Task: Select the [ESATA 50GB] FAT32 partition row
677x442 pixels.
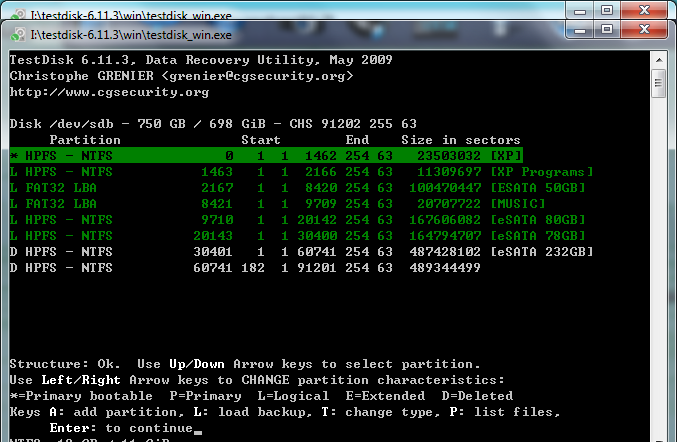Action: tap(297, 188)
